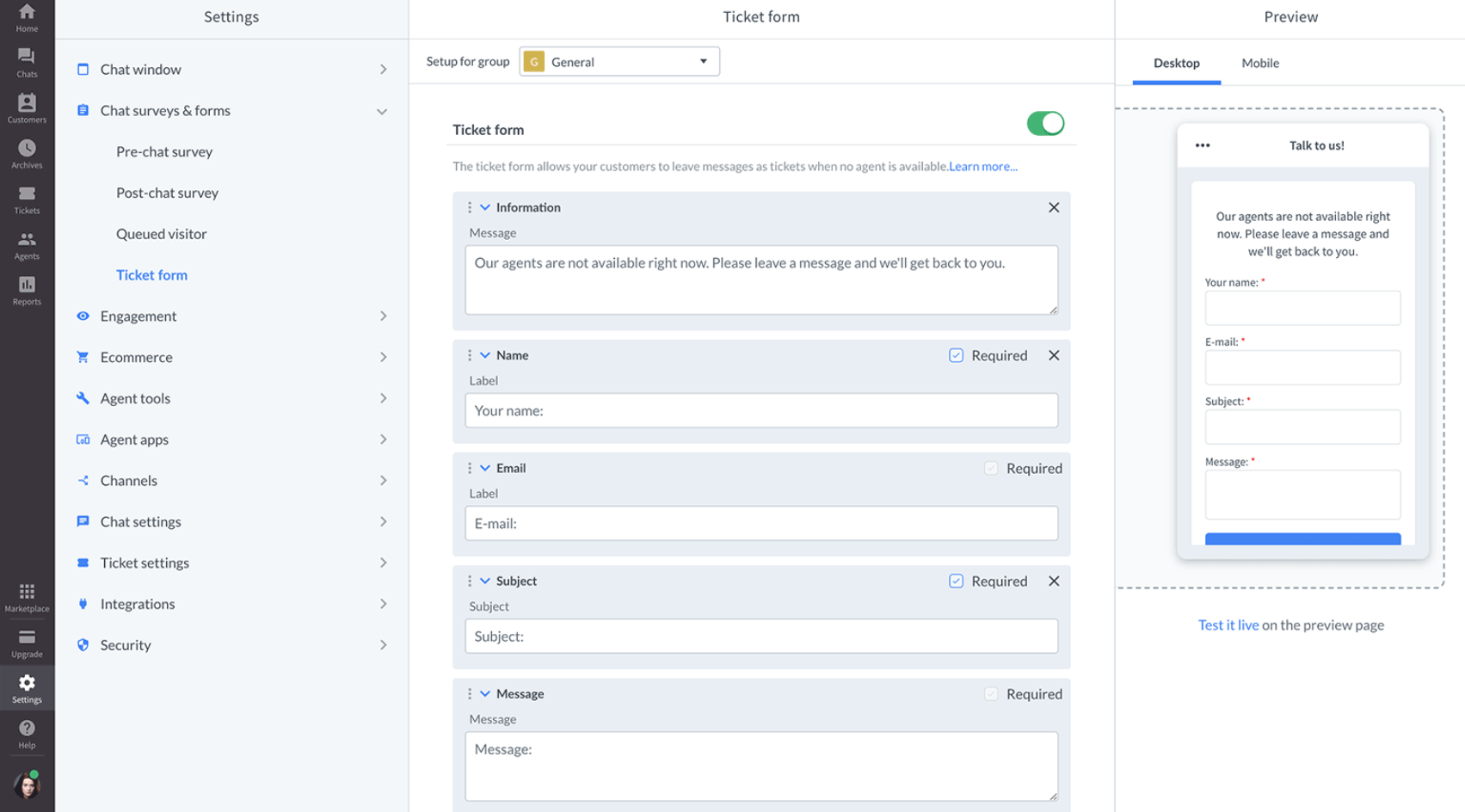Expand the Engagement settings section
This screenshot has height=812, width=1465.
383,316
